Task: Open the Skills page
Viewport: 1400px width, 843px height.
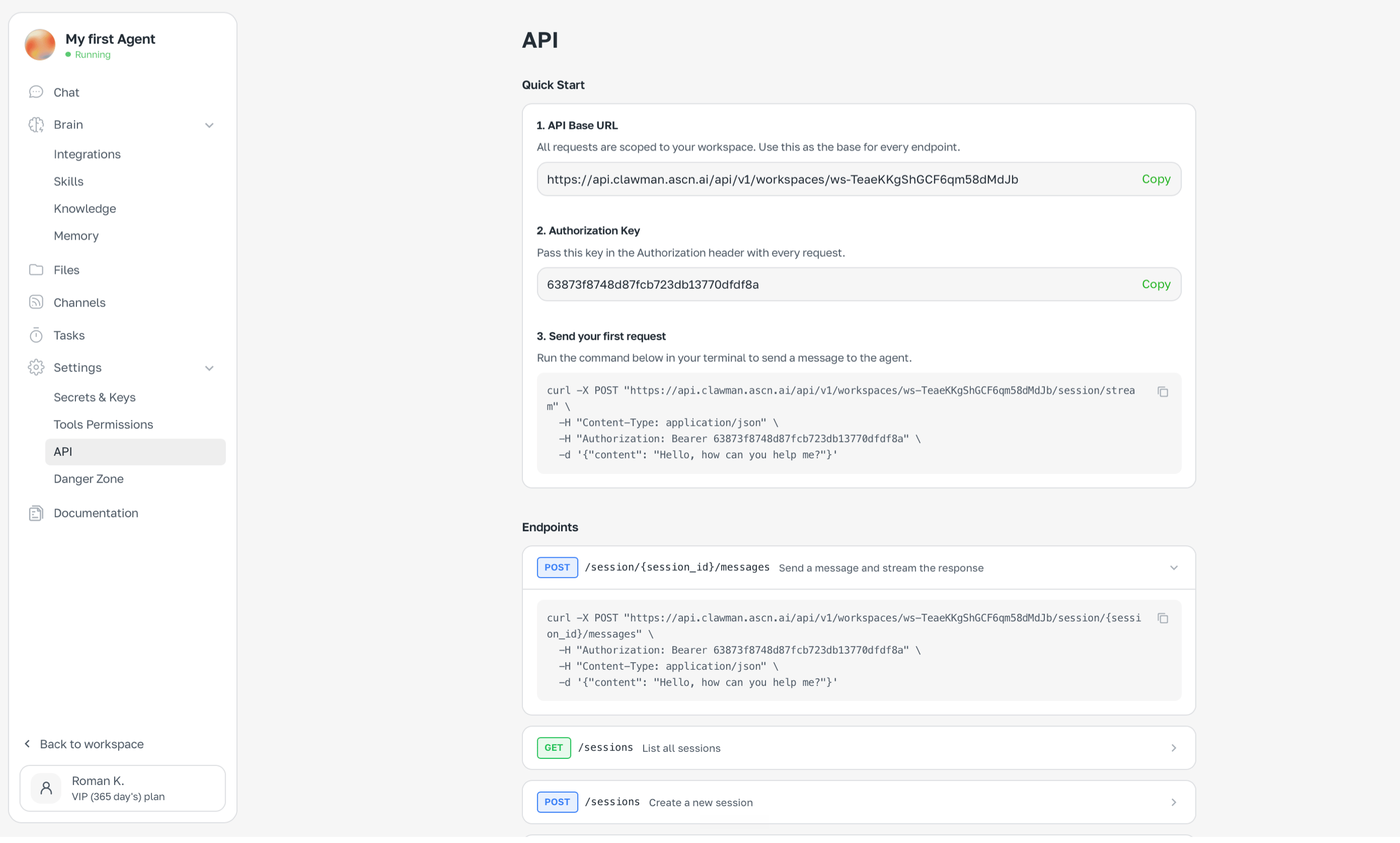Action: tap(69, 181)
